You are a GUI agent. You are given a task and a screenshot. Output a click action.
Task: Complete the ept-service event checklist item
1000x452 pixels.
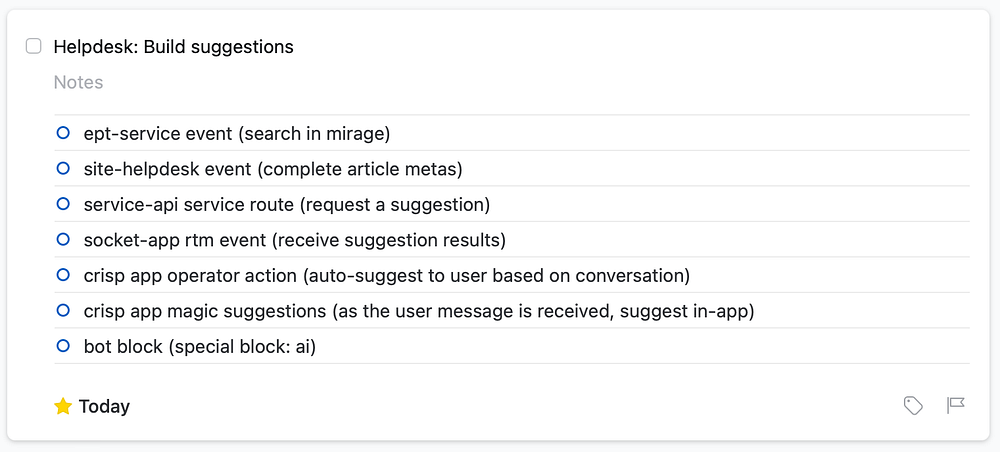(63, 132)
